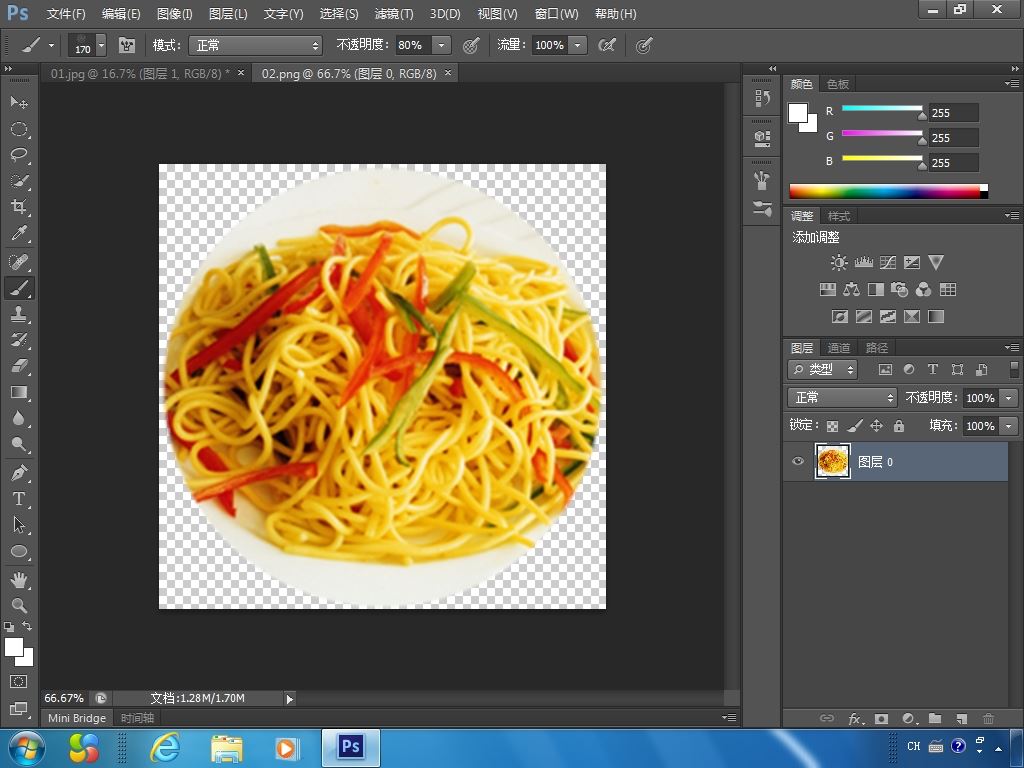Open 不透明度 80% dropdown arrow
The image size is (1024, 768).
point(441,45)
